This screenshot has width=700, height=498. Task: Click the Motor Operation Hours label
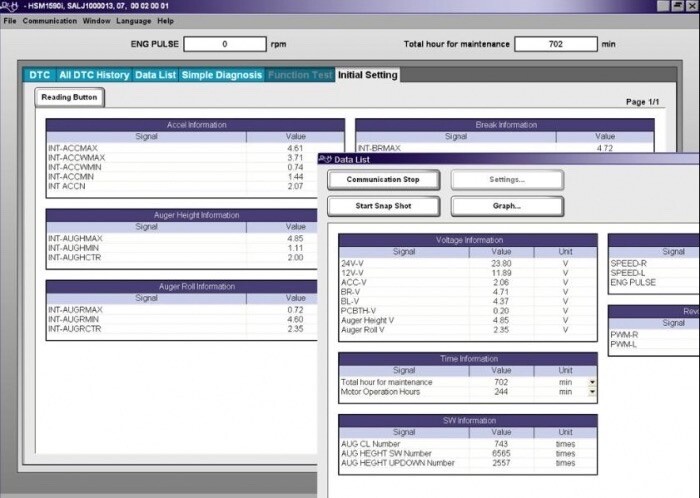coord(380,392)
